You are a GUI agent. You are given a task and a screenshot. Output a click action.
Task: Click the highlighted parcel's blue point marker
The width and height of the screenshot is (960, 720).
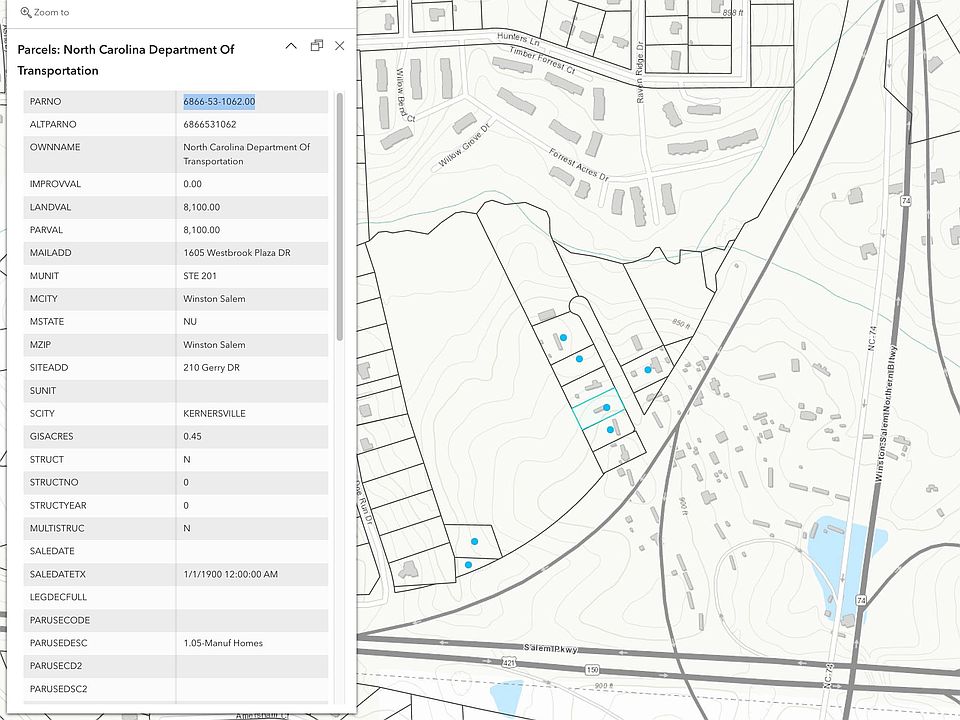(x=607, y=407)
